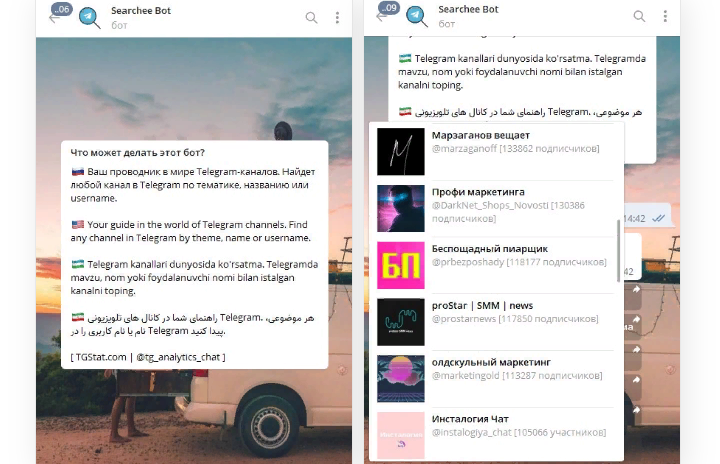Open the three-dot menu in right chat
720x464 pixels.
(665, 17)
